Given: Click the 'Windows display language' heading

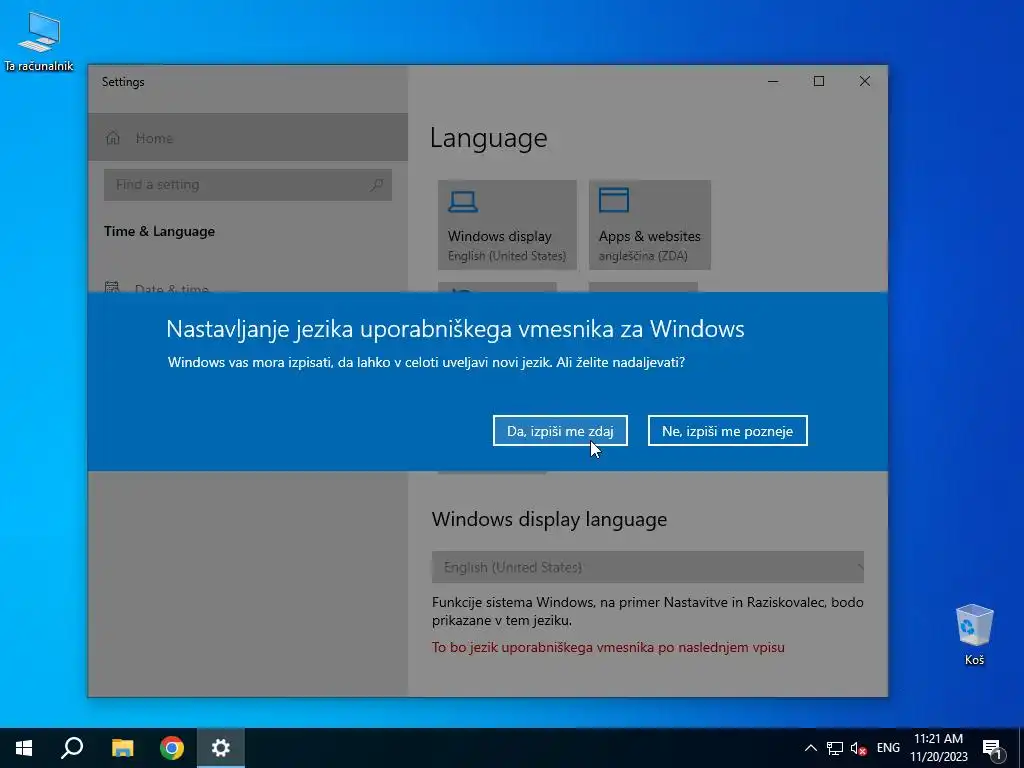Looking at the screenshot, I should [x=549, y=519].
